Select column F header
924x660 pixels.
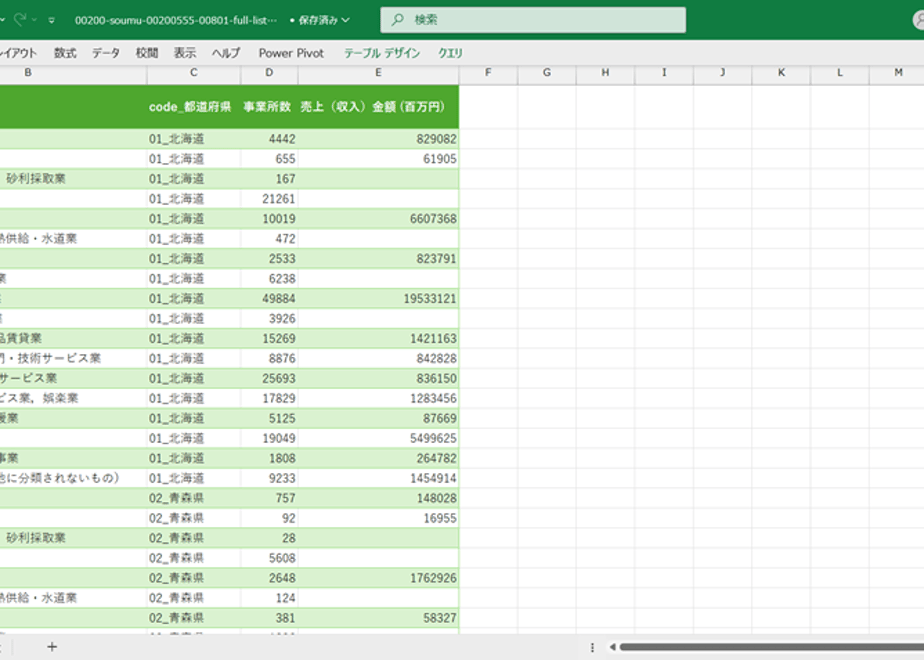[x=488, y=72]
